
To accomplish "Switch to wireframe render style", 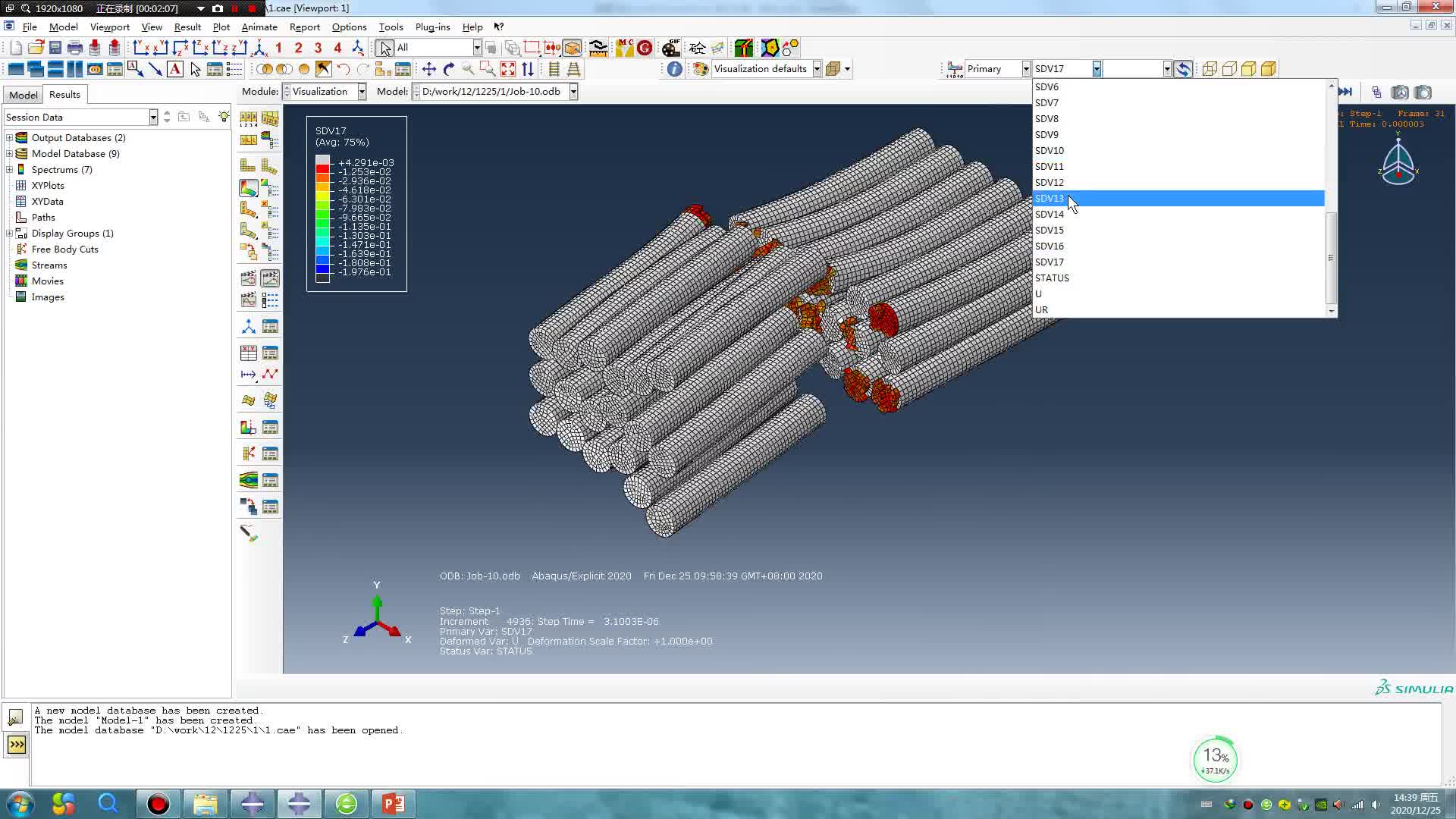I will click(x=1210, y=69).
